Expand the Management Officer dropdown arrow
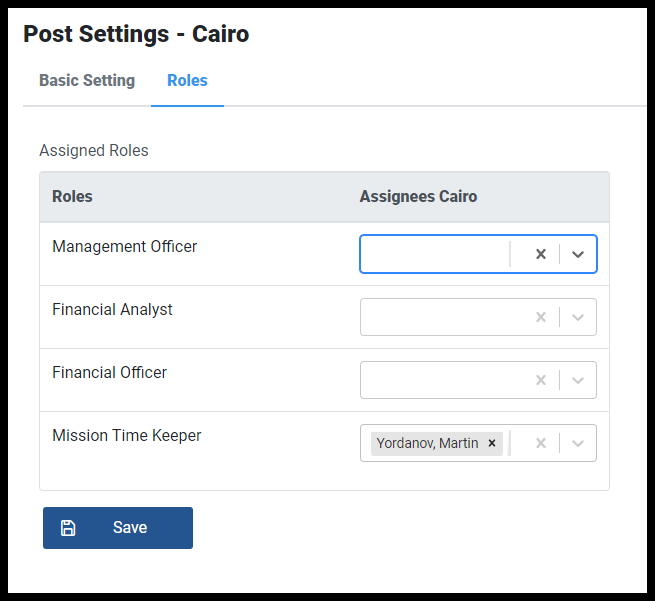 click(x=578, y=254)
